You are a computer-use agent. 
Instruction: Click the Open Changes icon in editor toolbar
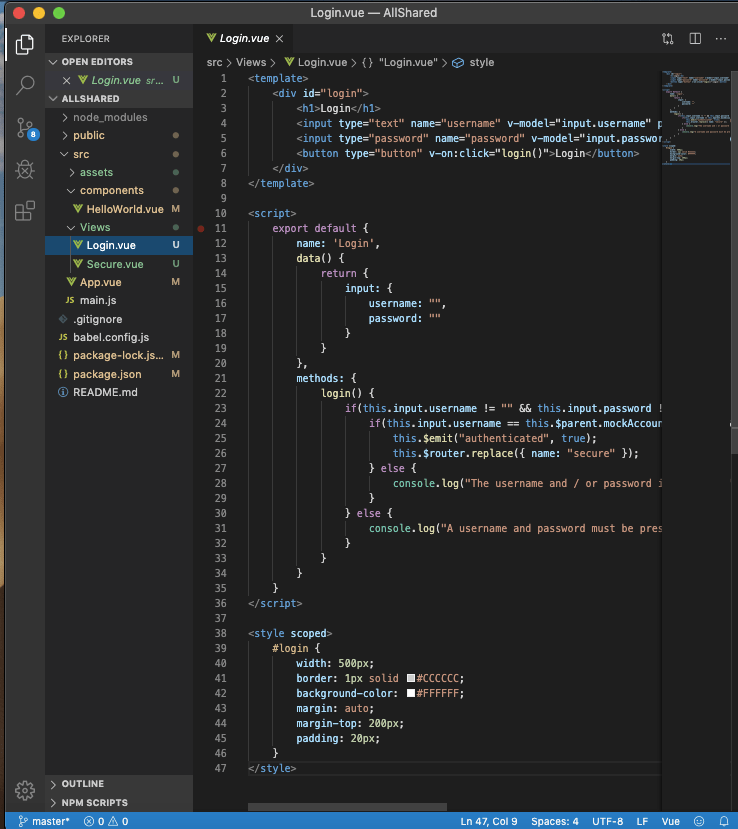(x=668, y=38)
